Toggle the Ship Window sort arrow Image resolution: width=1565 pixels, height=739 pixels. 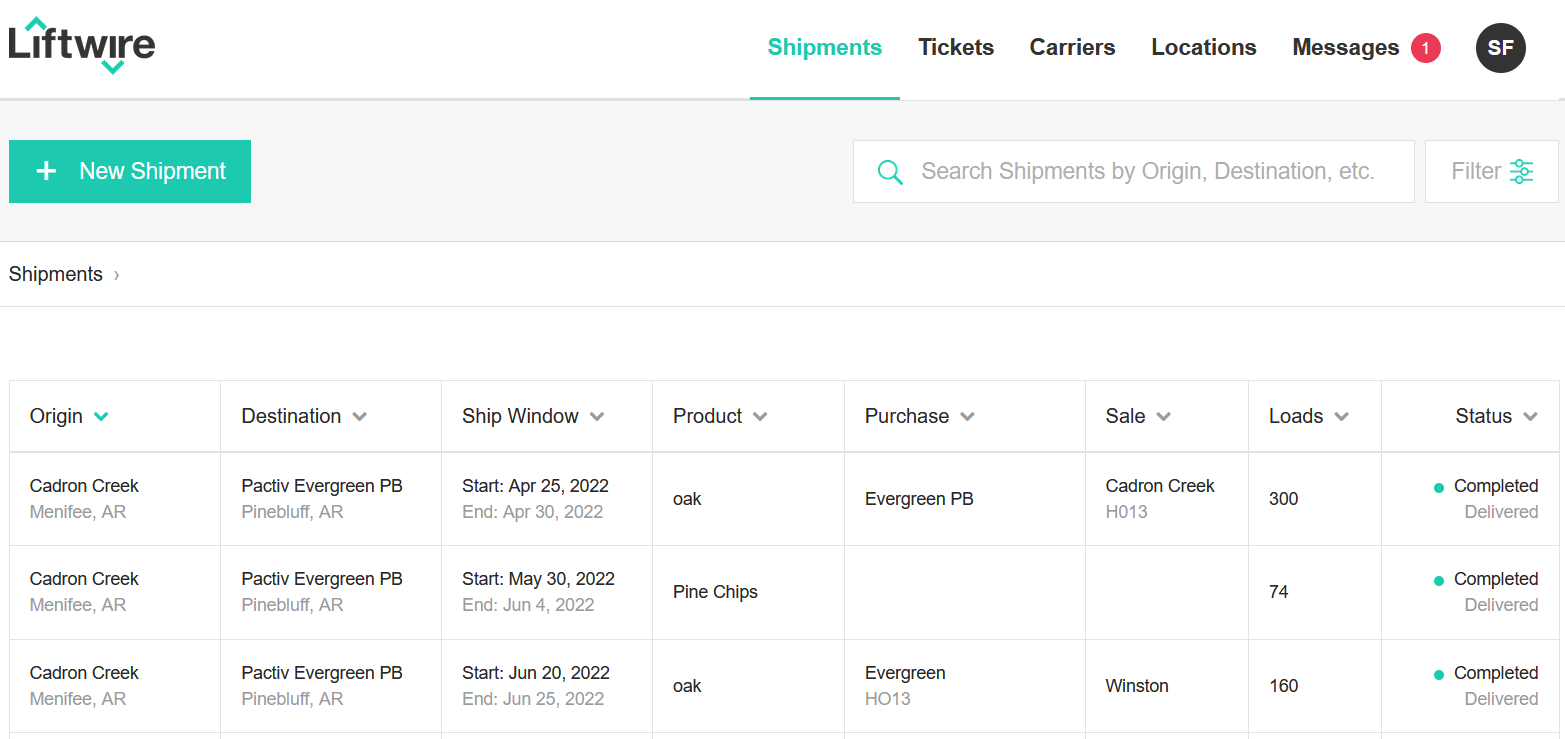click(x=597, y=417)
